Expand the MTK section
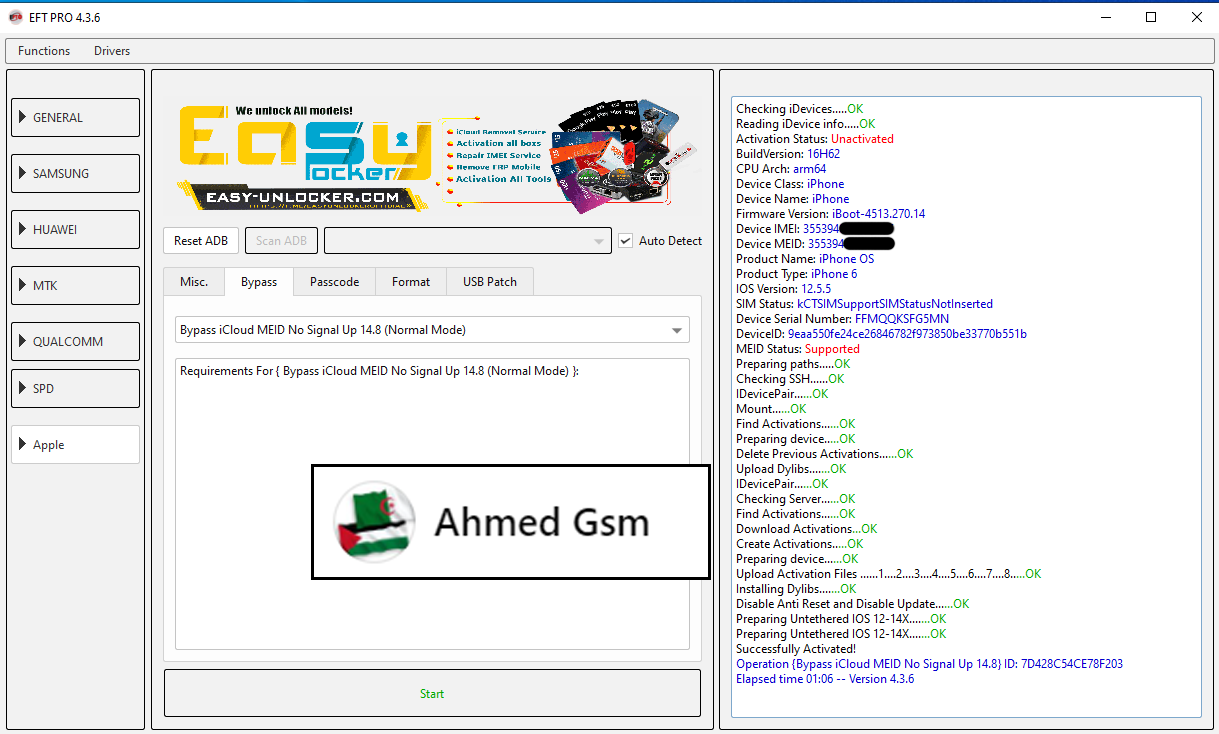 click(x=75, y=285)
